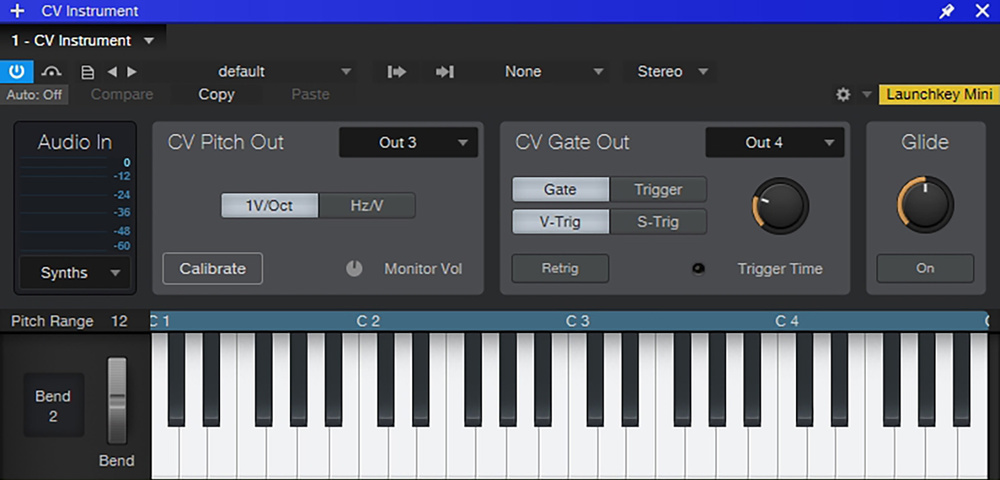
Task: Click the pitch Bend wheel slider
Action: click(x=118, y=400)
